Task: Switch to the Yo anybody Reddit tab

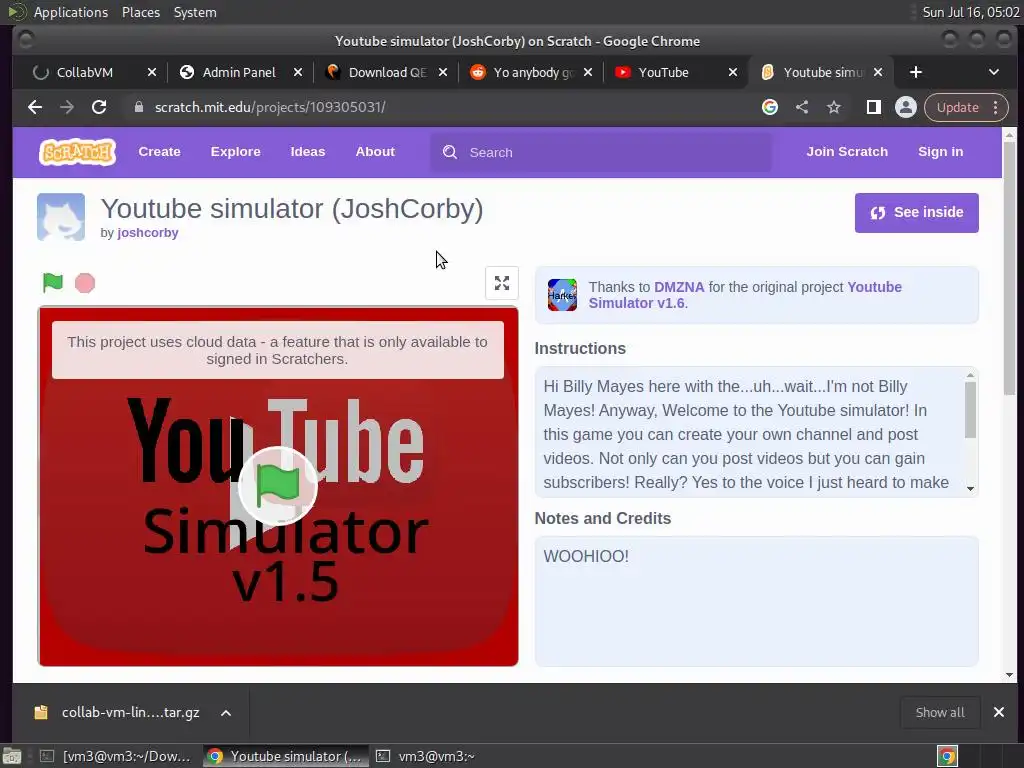Action: [x=532, y=72]
